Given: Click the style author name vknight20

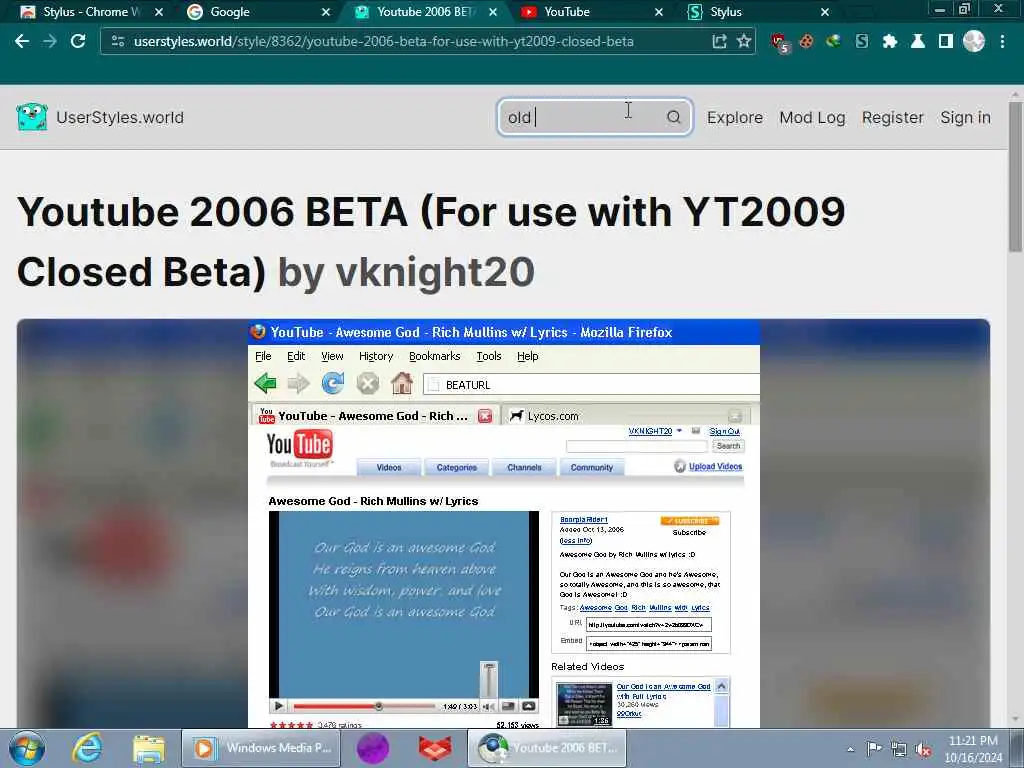Looking at the screenshot, I should 435,272.
